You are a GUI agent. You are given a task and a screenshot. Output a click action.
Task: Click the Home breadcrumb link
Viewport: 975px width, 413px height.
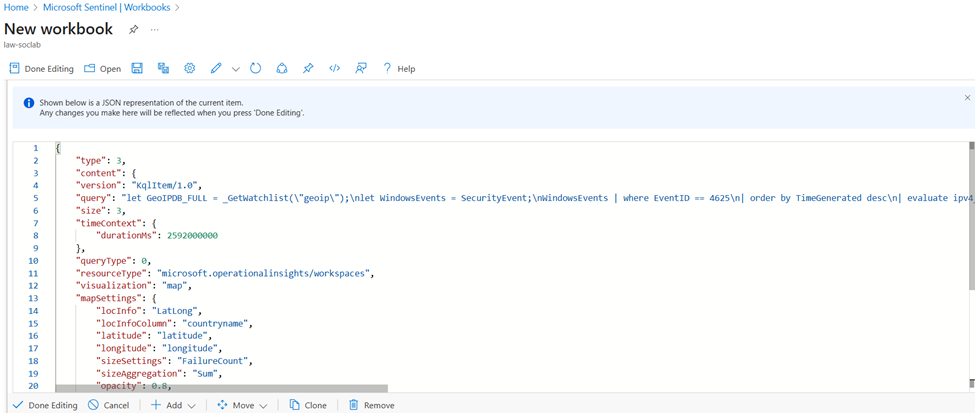pos(16,8)
